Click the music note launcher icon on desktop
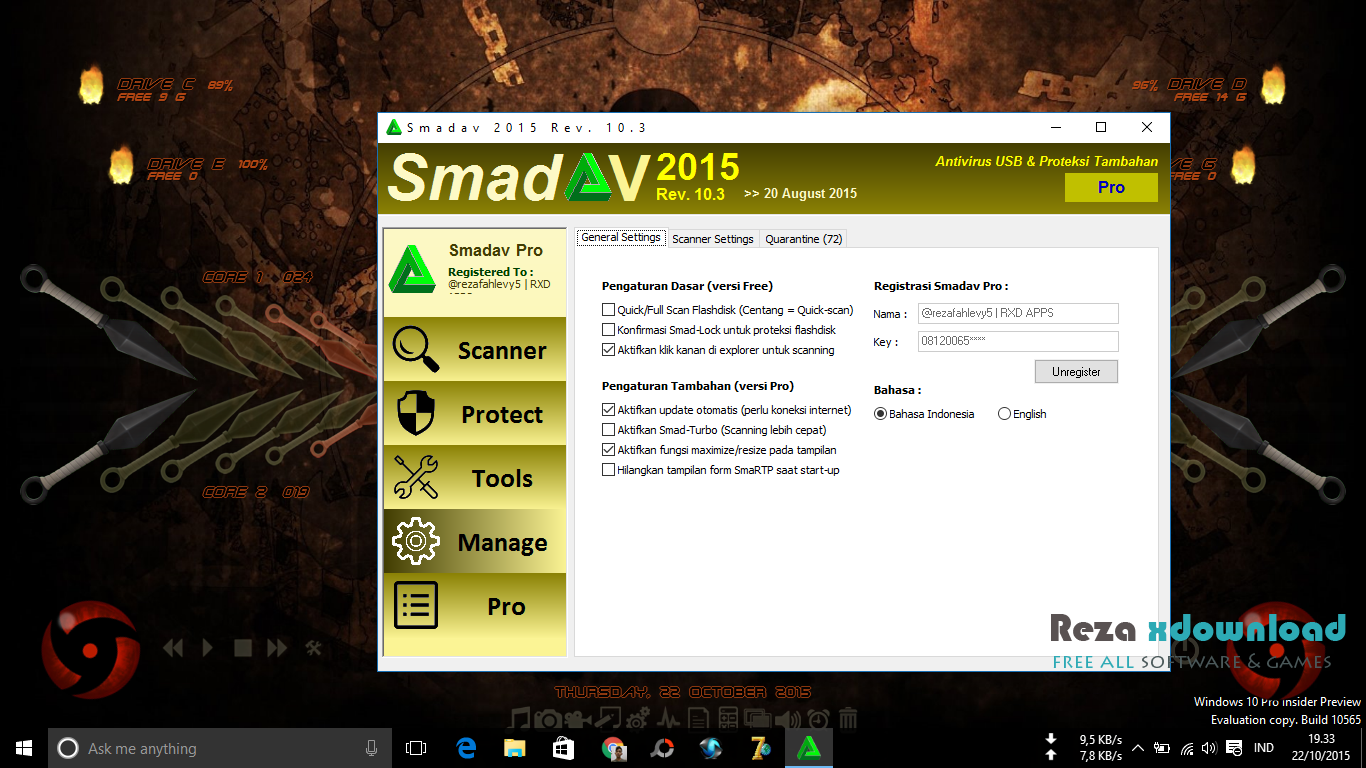Viewport: 1366px width, 768px height. click(520, 718)
